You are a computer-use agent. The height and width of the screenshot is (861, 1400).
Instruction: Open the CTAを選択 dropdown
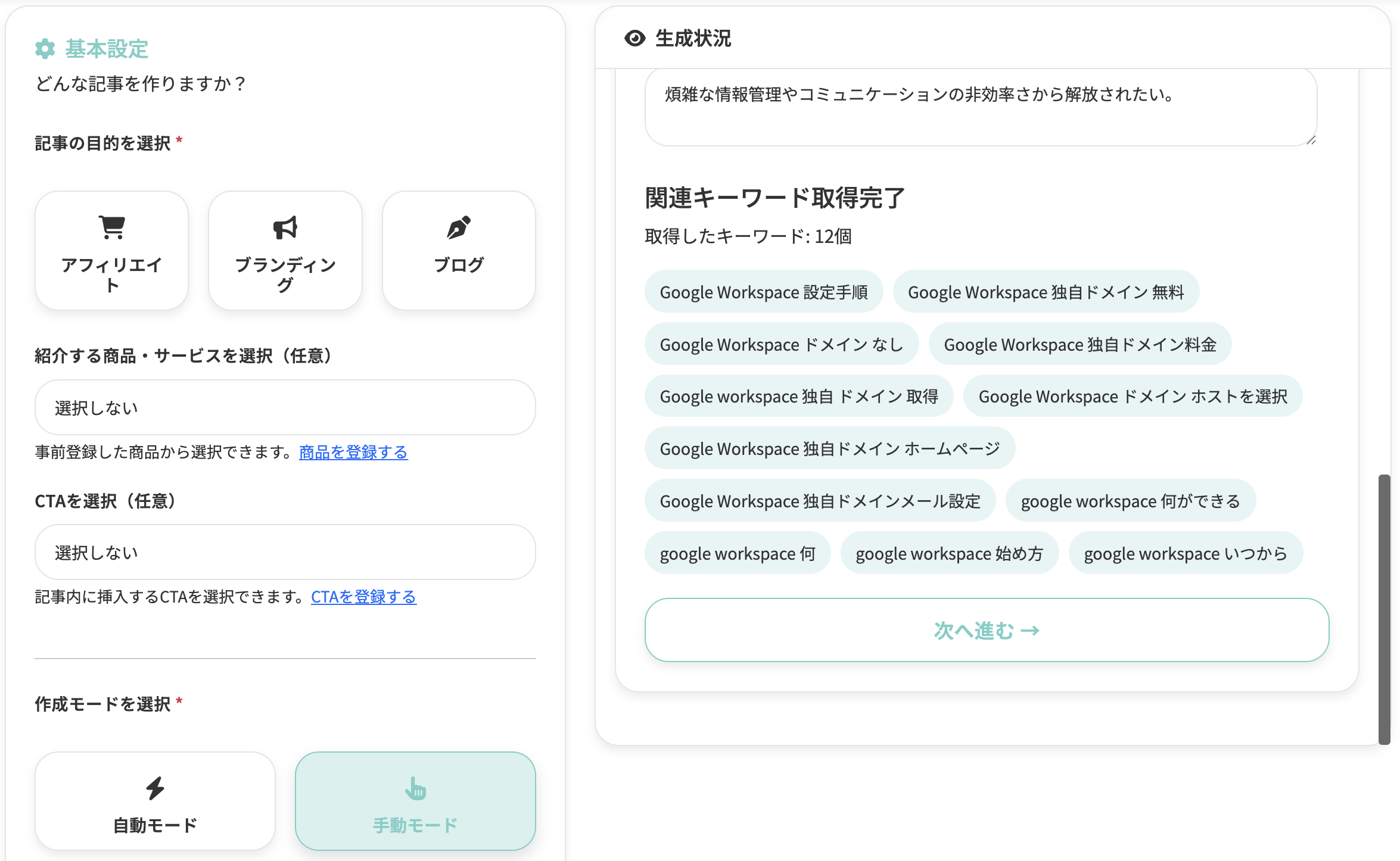(285, 553)
